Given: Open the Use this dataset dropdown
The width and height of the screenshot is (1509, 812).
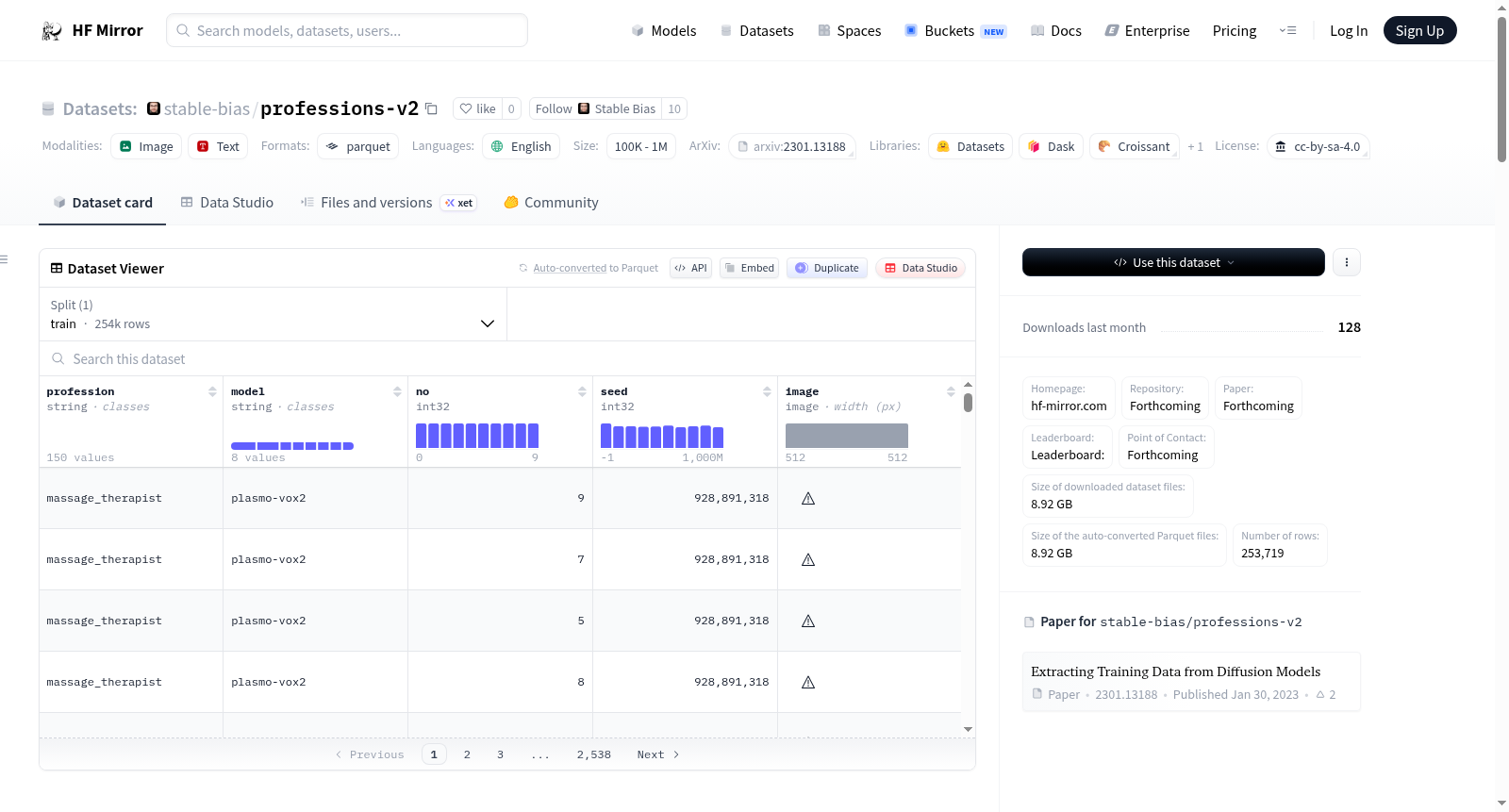Looking at the screenshot, I should (x=1173, y=262).
